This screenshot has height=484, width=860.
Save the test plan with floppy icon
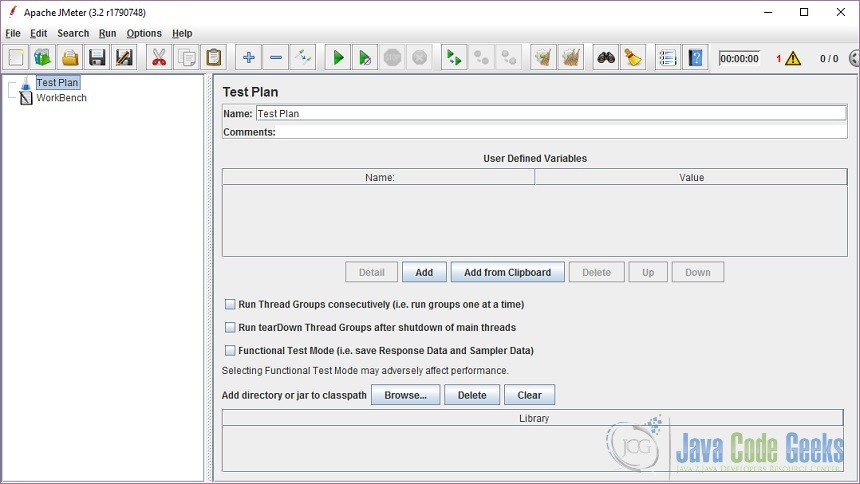[97, 57]
